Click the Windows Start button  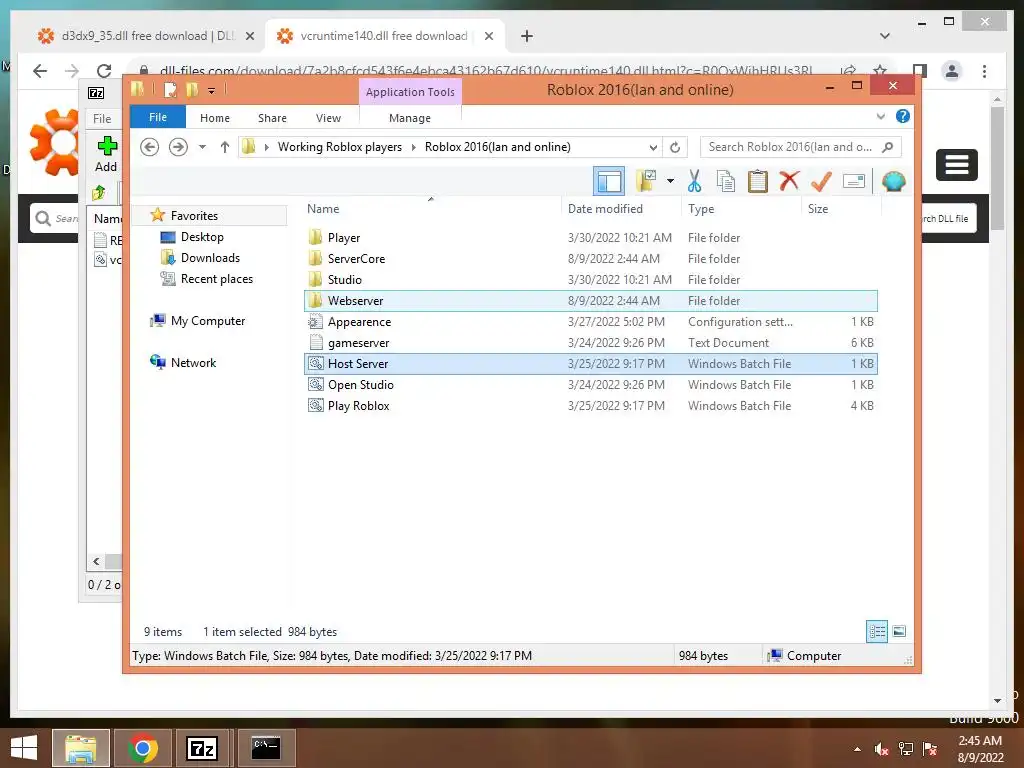(x=24, y=748)
